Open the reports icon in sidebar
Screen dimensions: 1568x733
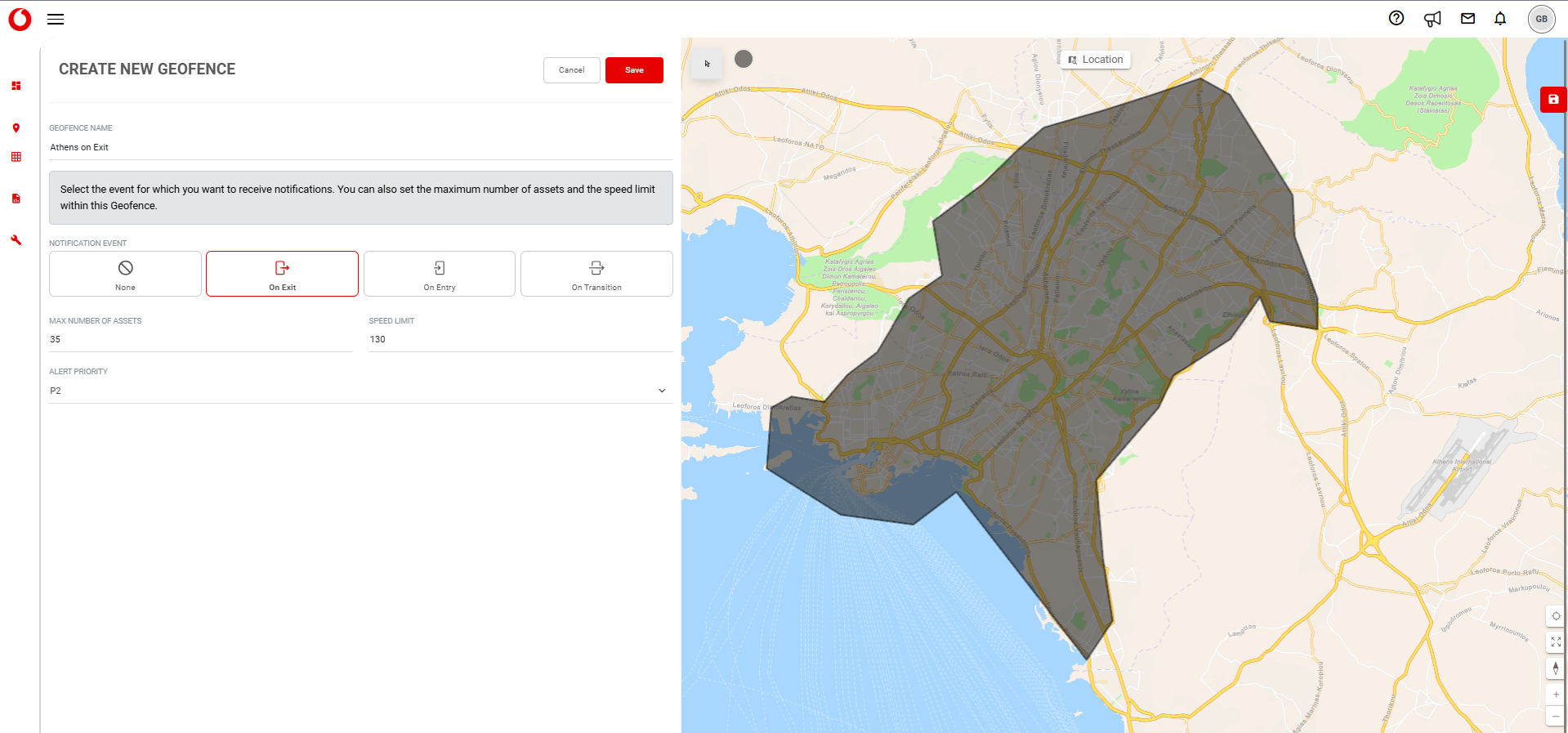click(x=16, y=199)
